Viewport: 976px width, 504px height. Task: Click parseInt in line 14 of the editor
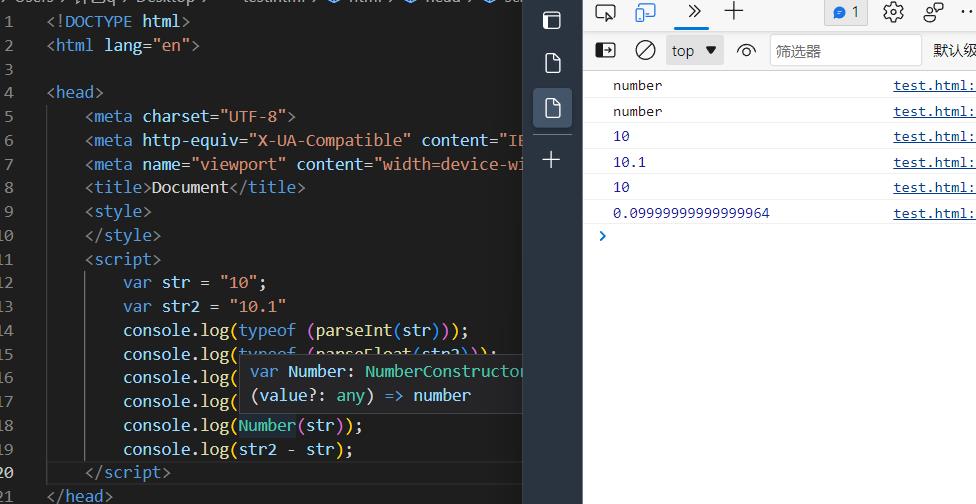click(354, 330)
